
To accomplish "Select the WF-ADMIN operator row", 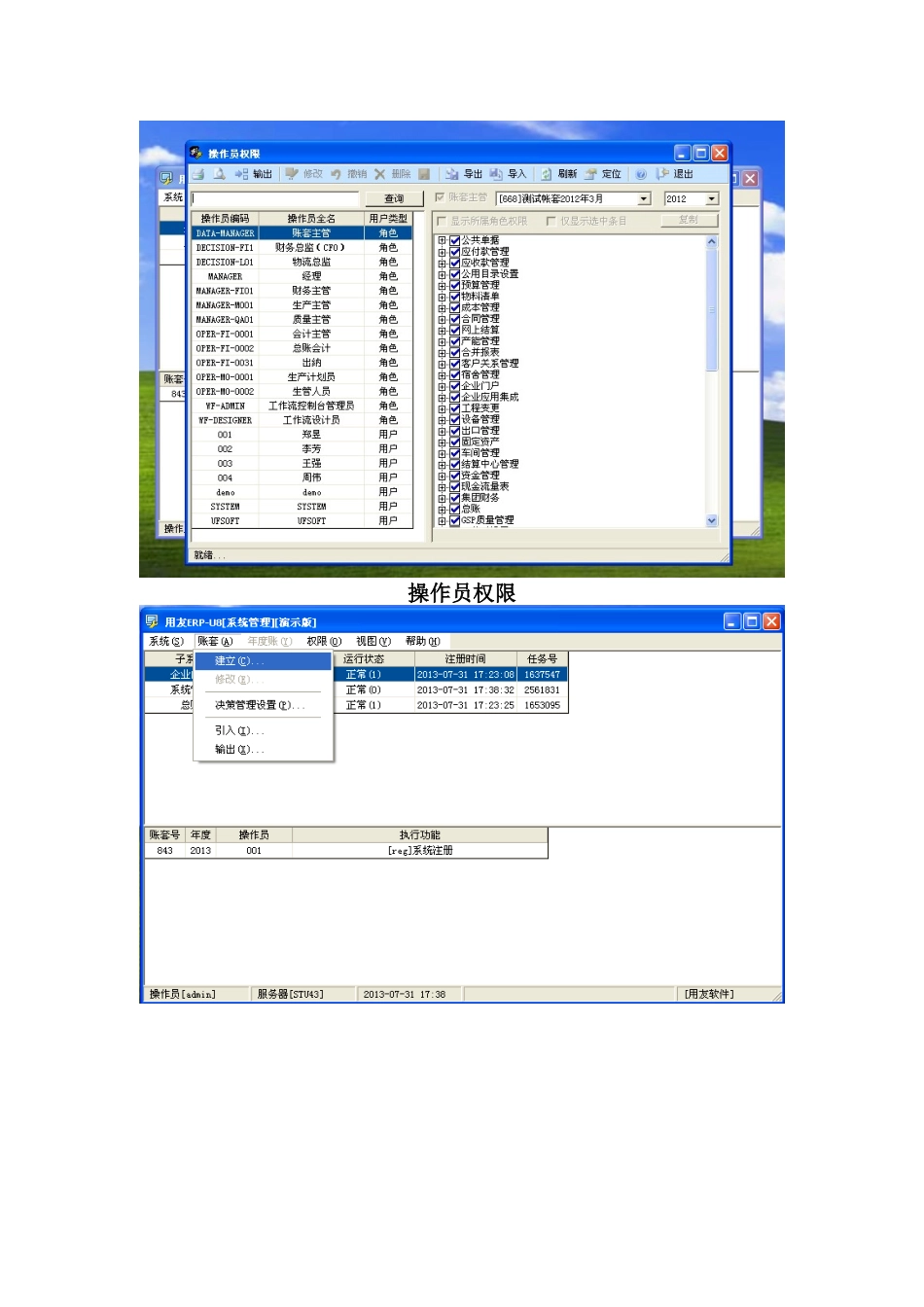I will [302, 406].
